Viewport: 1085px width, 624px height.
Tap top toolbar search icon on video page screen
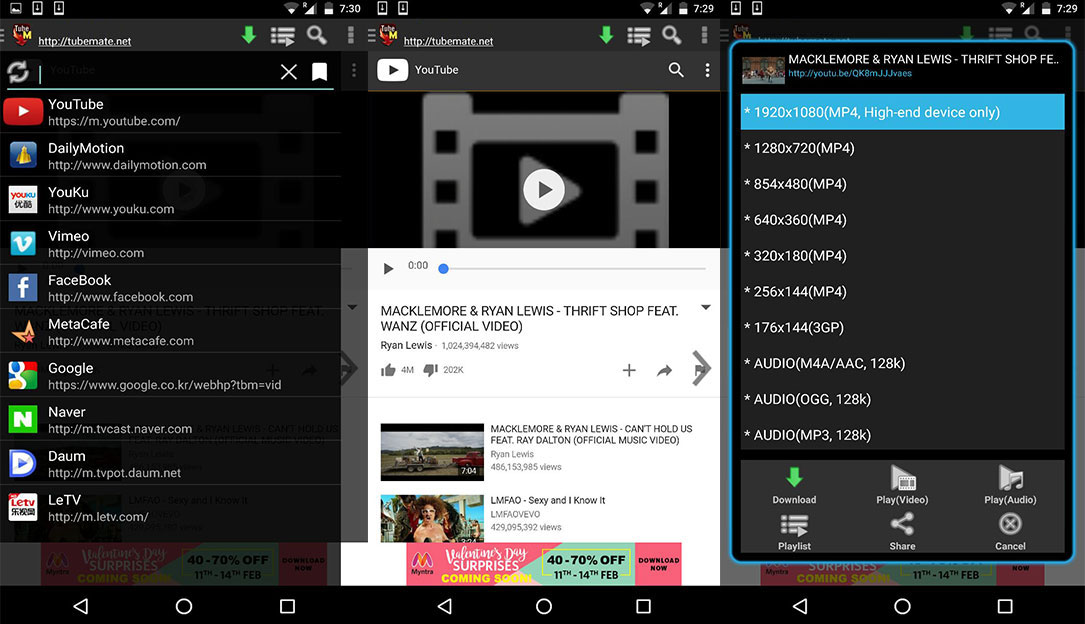pyautogui.click(x=672, y=35)
